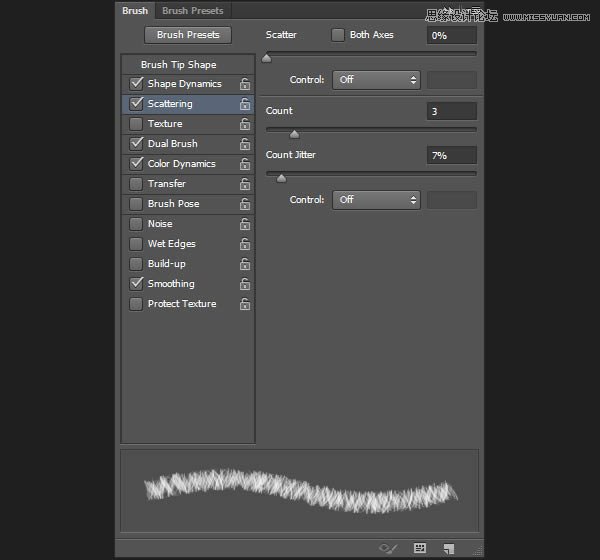Enable the Noise checkbox
This screenshot has width=600, height=560.
[x=136, y=224]
